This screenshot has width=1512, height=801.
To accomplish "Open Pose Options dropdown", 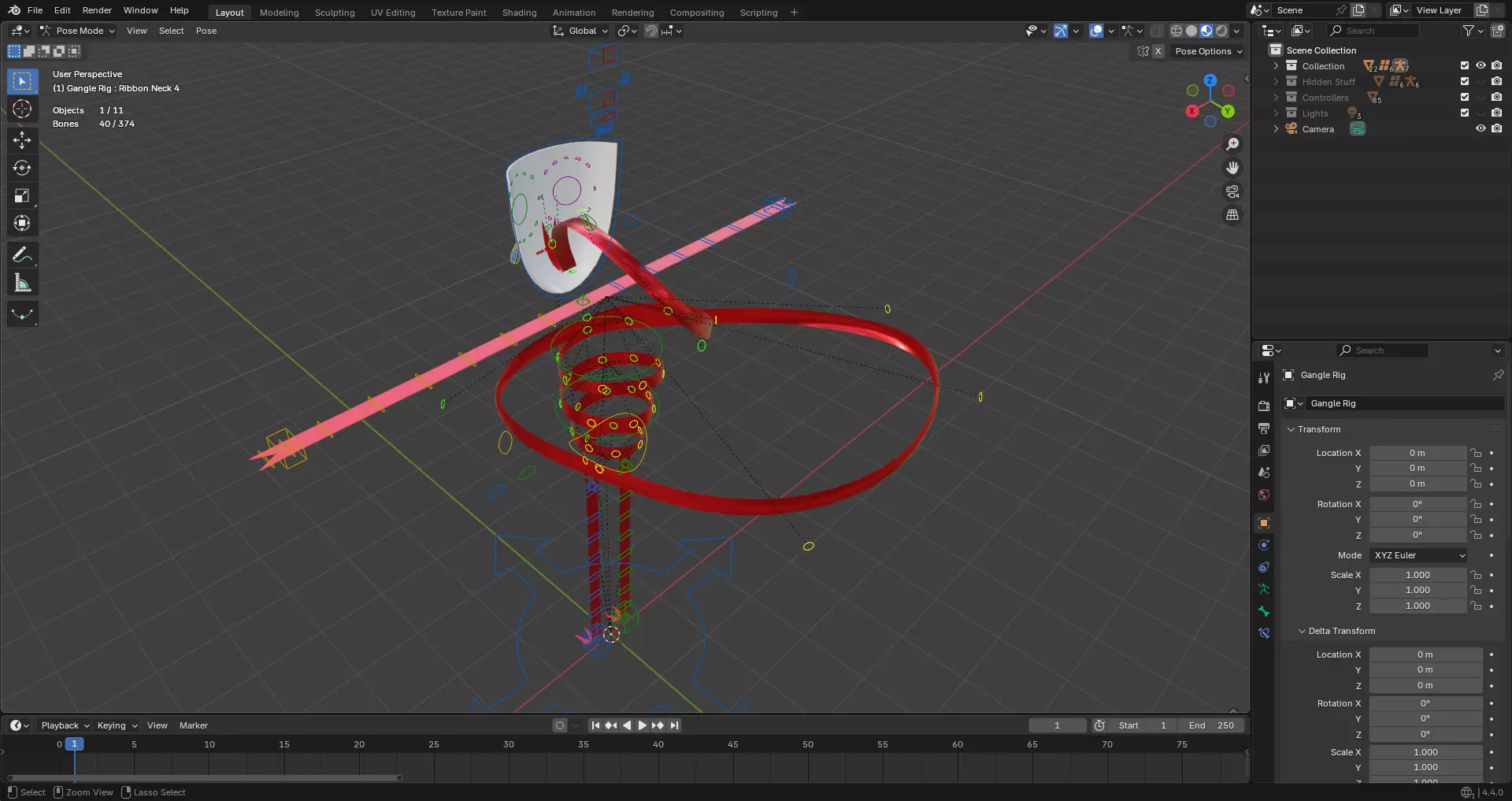I will (1208, 51).
